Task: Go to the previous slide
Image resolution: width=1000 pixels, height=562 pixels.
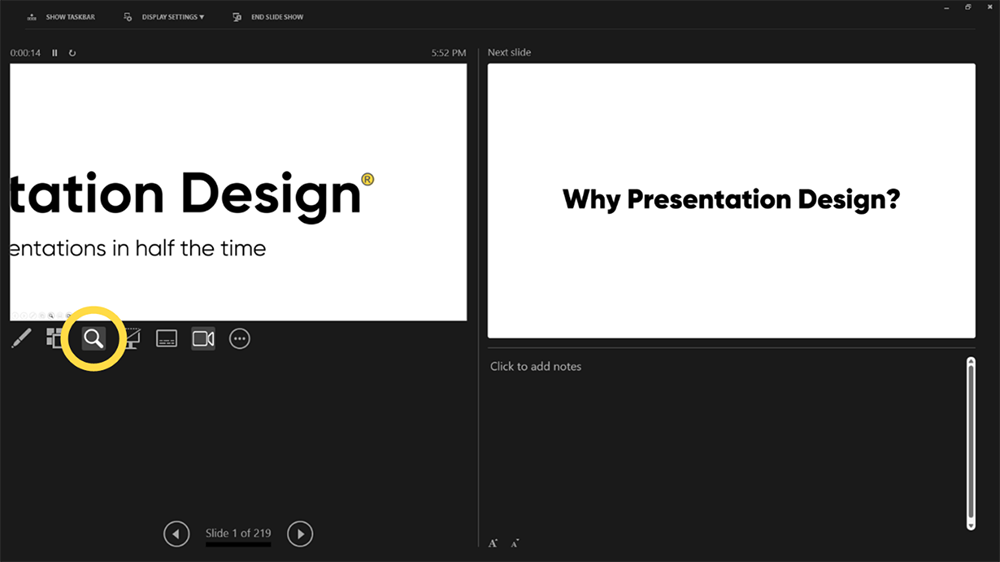Action: [x=176, y=534]
